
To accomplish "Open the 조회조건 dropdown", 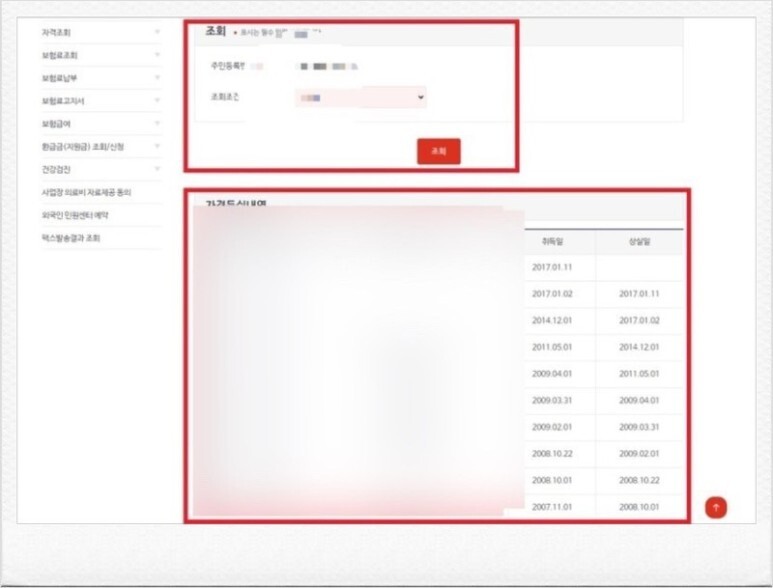I will (x=361, y=97).
